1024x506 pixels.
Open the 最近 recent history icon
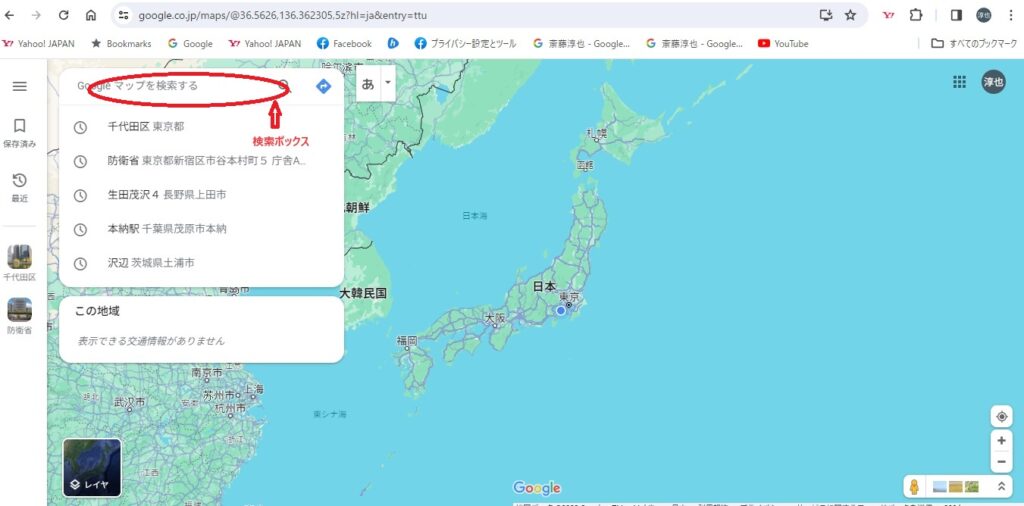tap(20, 187)
